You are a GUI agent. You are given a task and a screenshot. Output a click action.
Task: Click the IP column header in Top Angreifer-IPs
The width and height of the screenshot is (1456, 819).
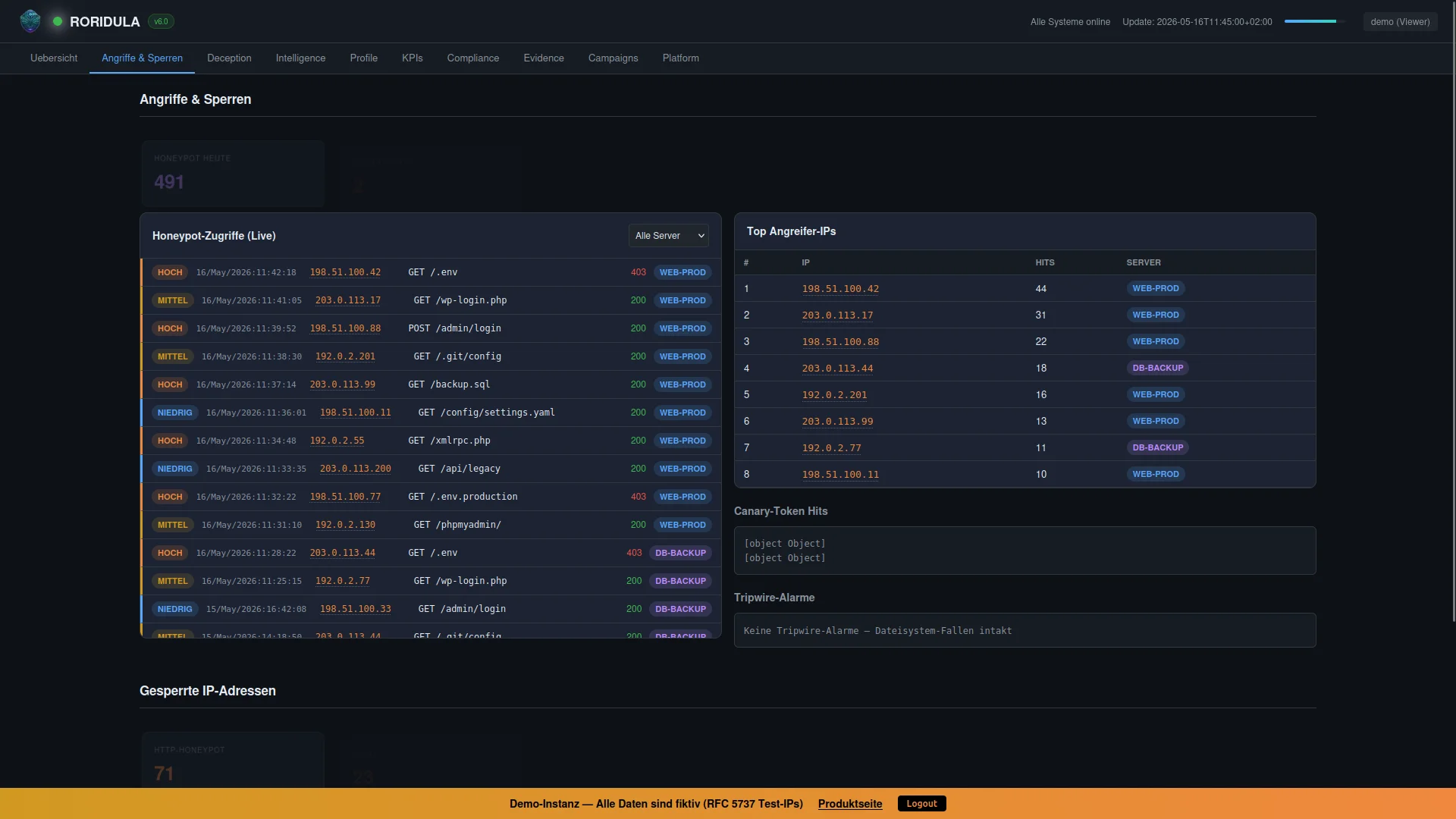click(x=805, y=262)
